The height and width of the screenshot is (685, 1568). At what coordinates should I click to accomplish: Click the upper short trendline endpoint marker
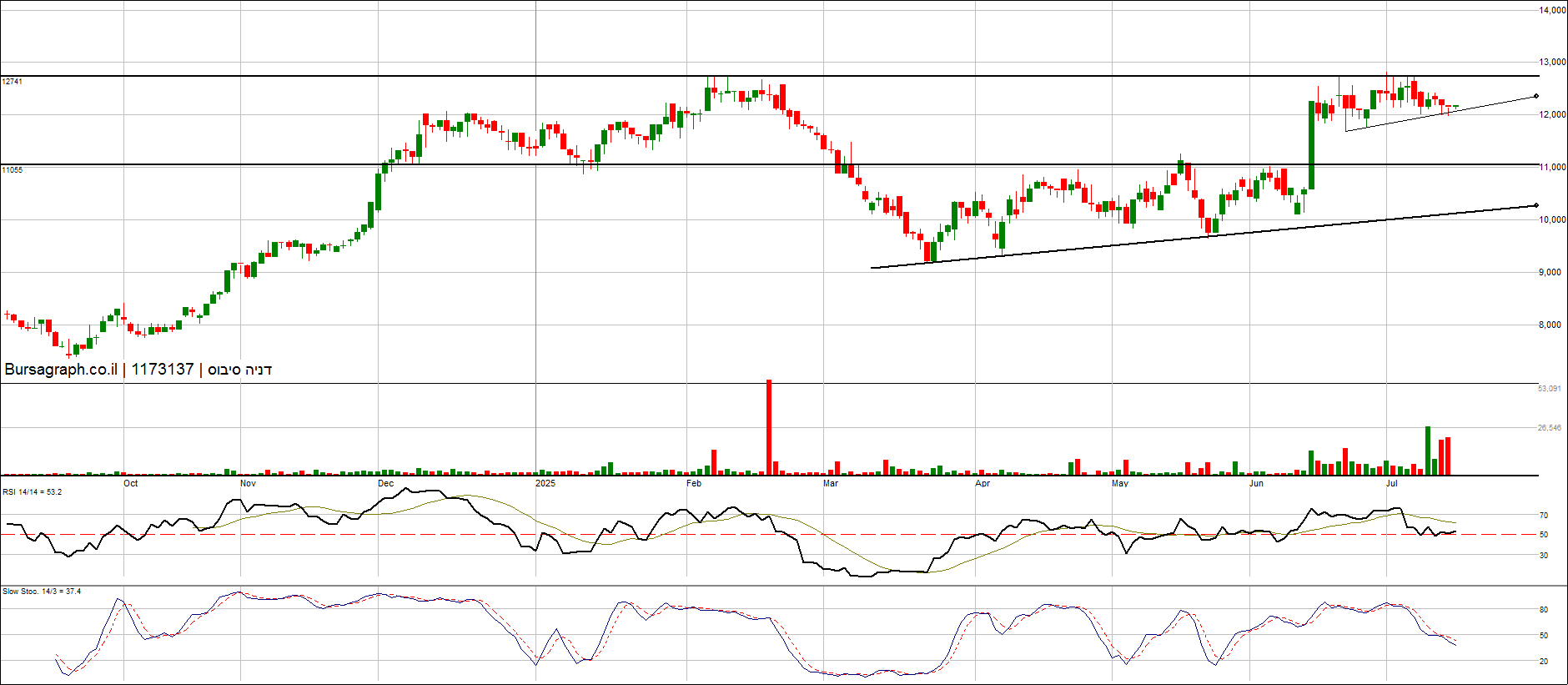pyautogui.click(x=1536, y=97)
